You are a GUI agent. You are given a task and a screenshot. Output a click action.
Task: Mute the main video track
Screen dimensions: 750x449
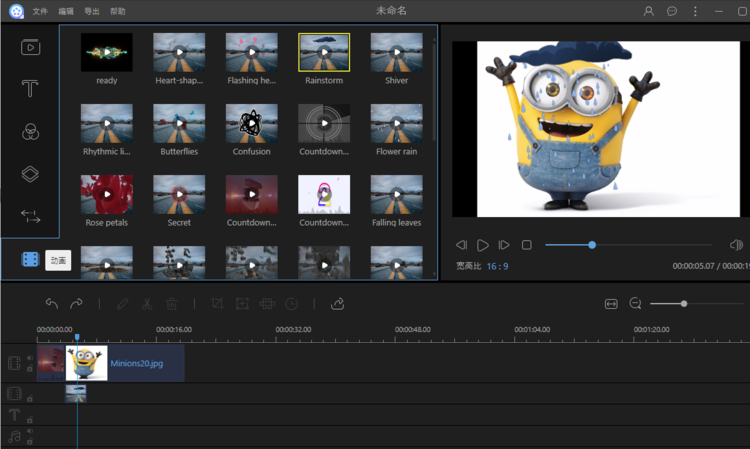(30, 358)
